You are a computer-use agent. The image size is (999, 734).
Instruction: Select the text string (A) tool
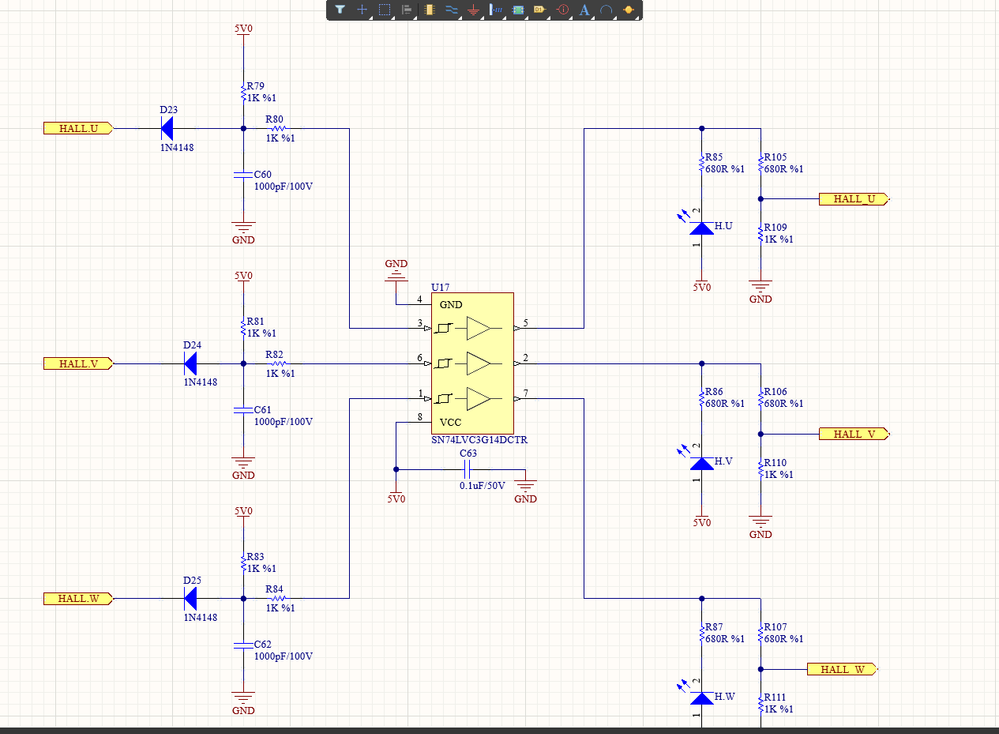pos(584,10)
